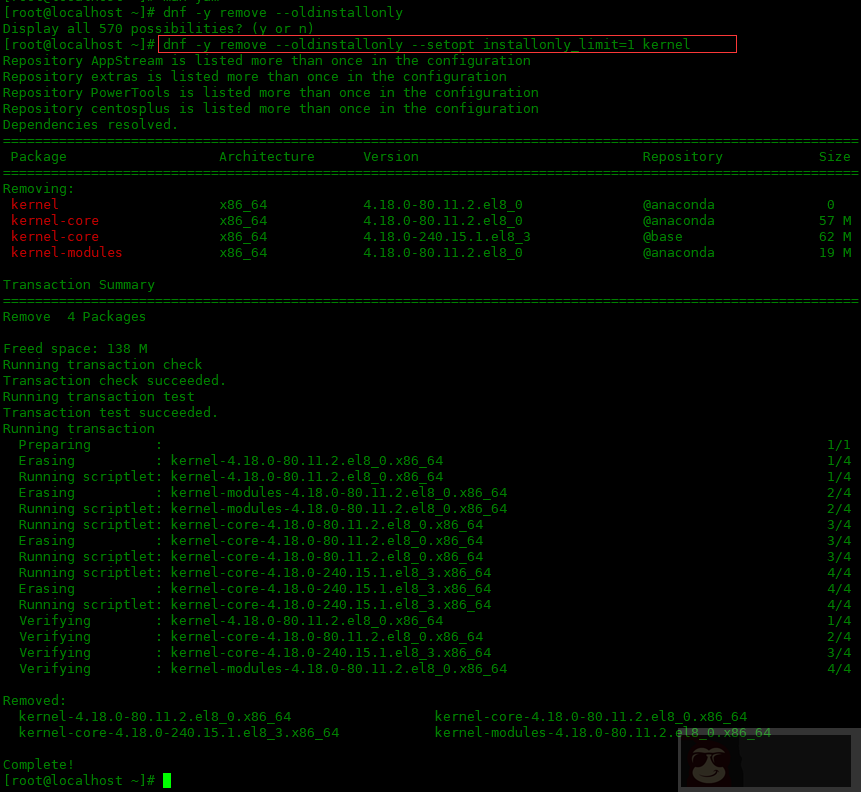Click the Transaction Summary heading

click(x=79, y=285)
